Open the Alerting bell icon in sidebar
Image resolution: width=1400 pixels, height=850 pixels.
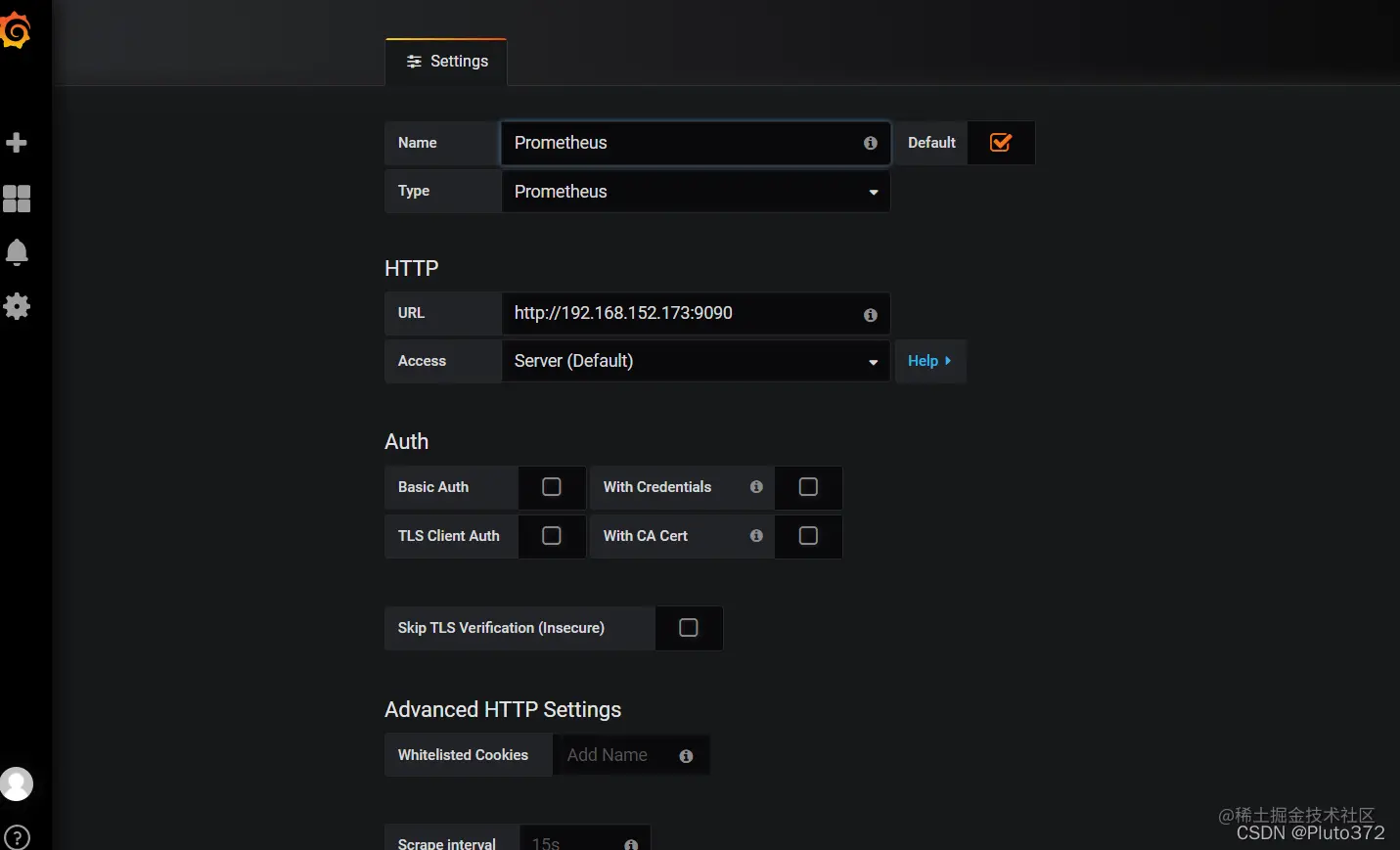pyautogui.click(x=17, y=252)
